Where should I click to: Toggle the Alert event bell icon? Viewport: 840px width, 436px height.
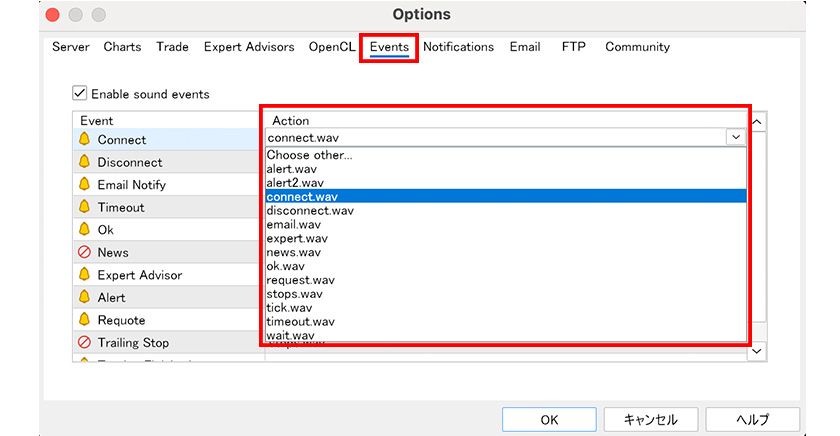coord(84,297)
